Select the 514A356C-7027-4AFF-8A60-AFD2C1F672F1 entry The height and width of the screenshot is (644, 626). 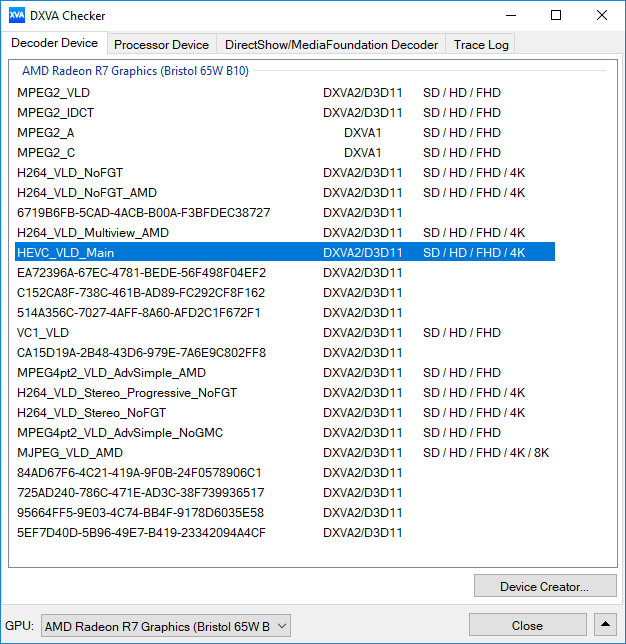[285, 313]
